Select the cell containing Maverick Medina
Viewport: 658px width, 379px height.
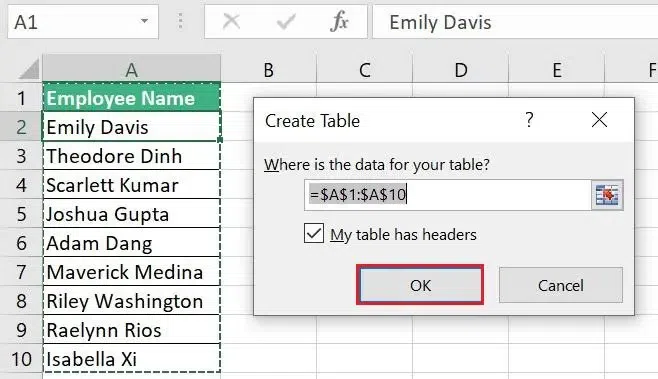tap(131, 272)
